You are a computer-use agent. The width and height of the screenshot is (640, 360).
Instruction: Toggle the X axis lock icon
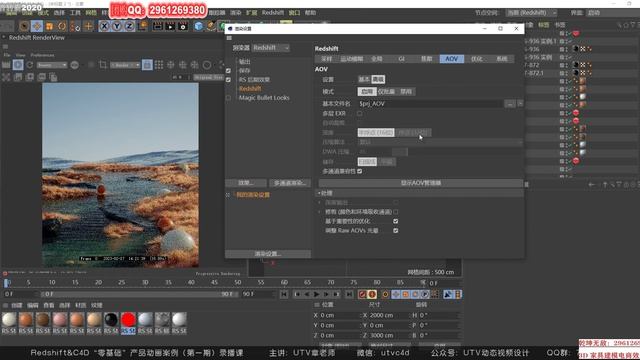point(104,27)
